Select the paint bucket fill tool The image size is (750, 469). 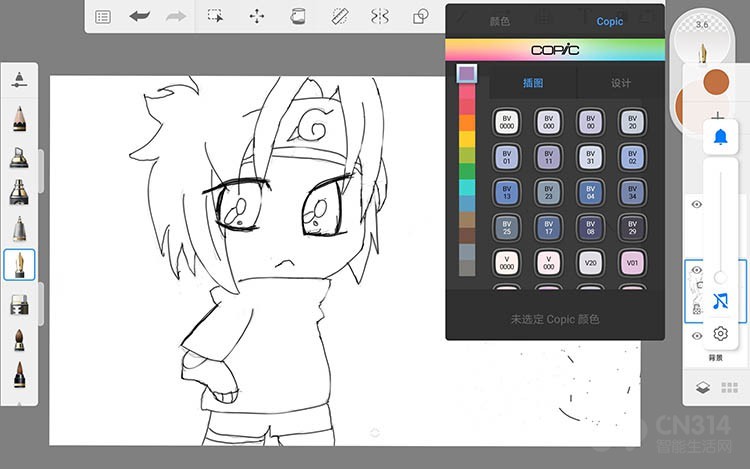[x=298, y=17]
